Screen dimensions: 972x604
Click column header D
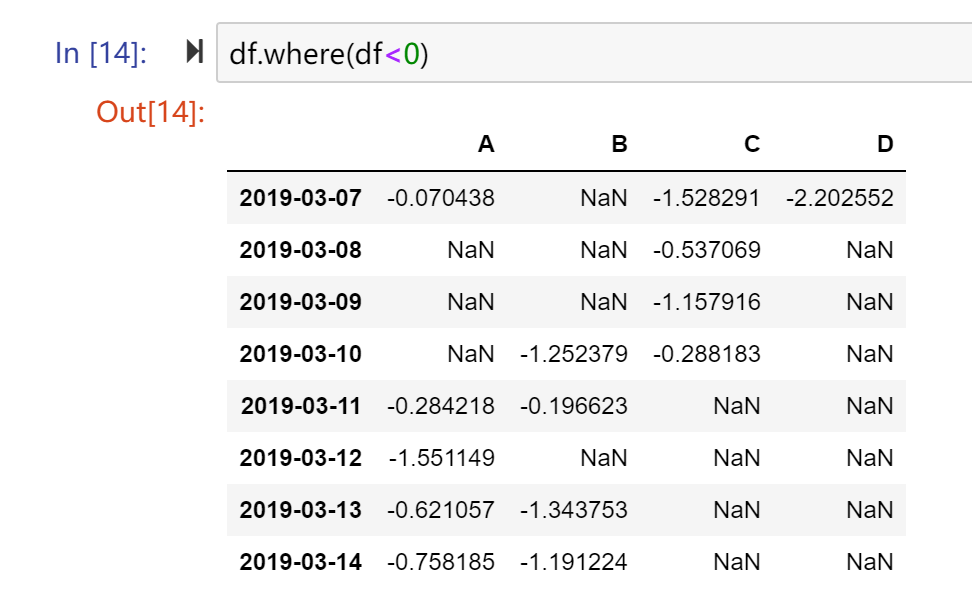885,144
